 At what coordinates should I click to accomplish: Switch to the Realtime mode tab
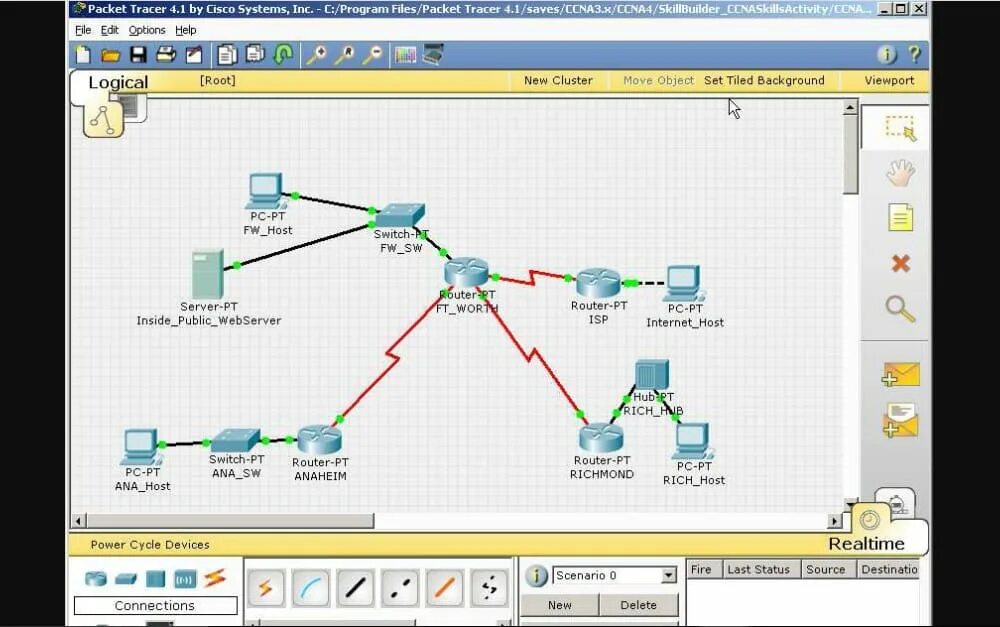(866, 543)
